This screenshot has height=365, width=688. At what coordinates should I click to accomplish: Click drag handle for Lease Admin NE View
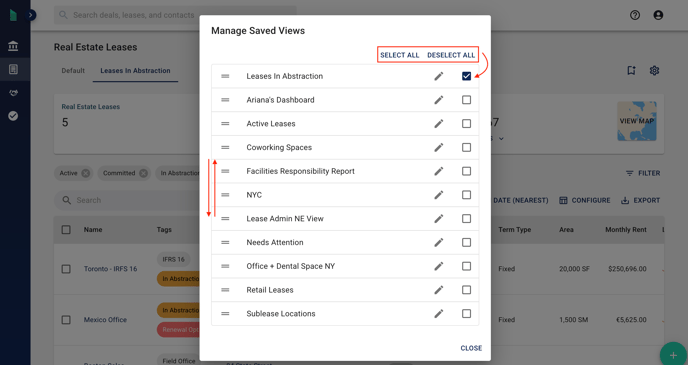point(225,218)
